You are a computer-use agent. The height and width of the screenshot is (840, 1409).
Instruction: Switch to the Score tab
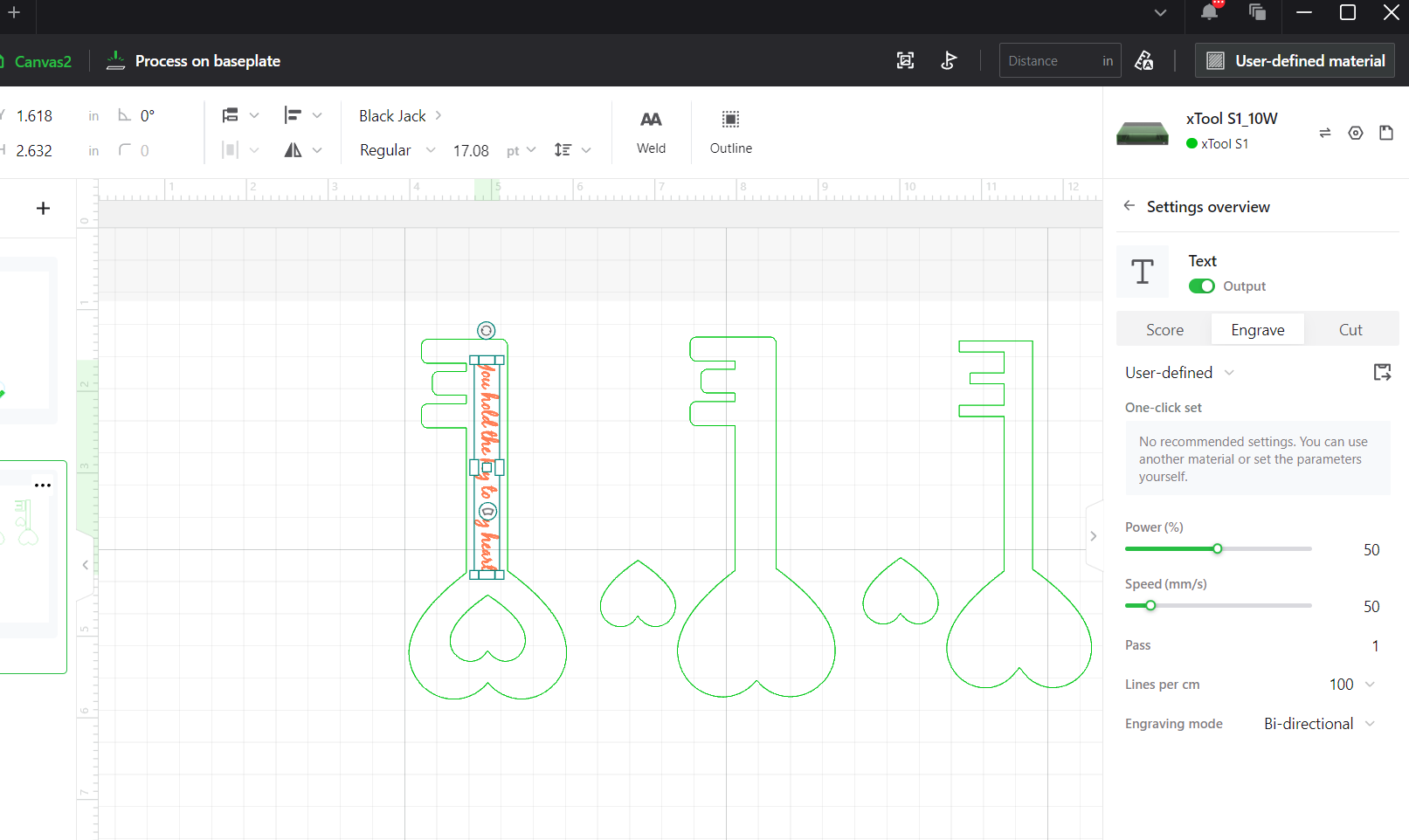(x=1164, y=329)
